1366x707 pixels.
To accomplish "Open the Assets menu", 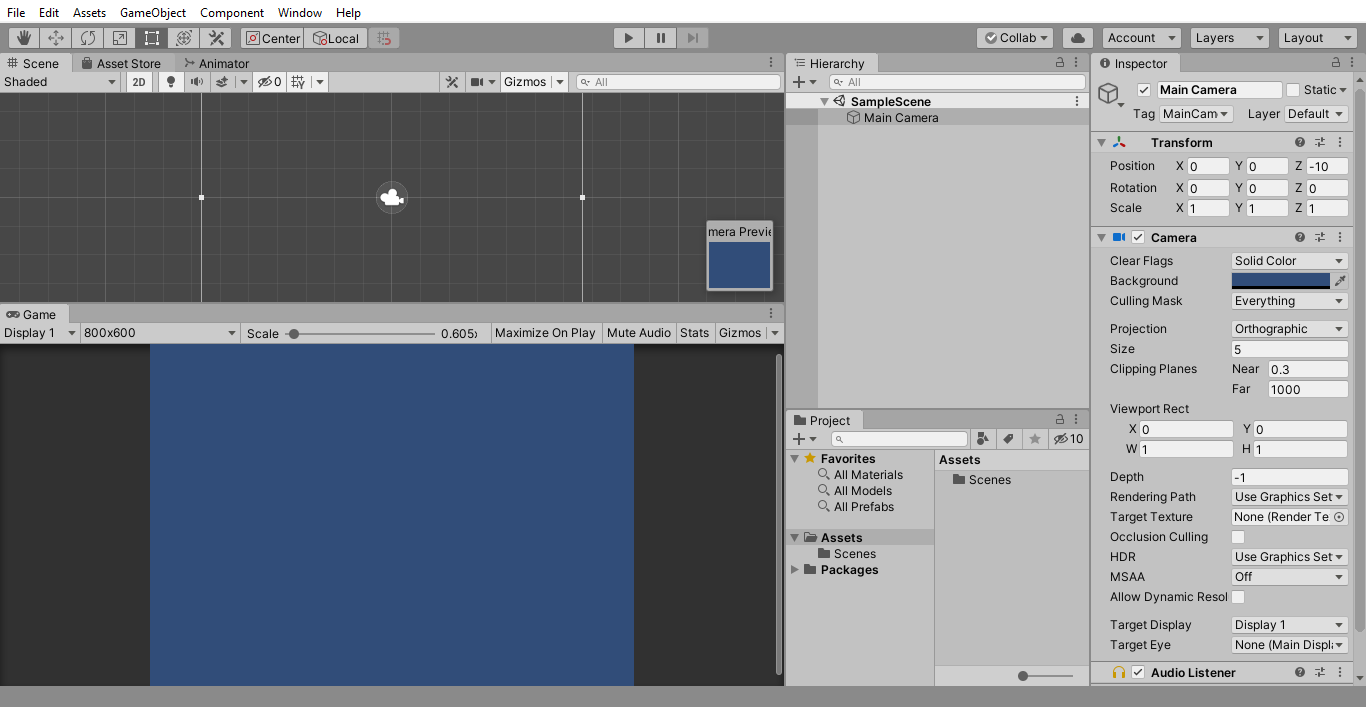I will (x=89, y=13).
